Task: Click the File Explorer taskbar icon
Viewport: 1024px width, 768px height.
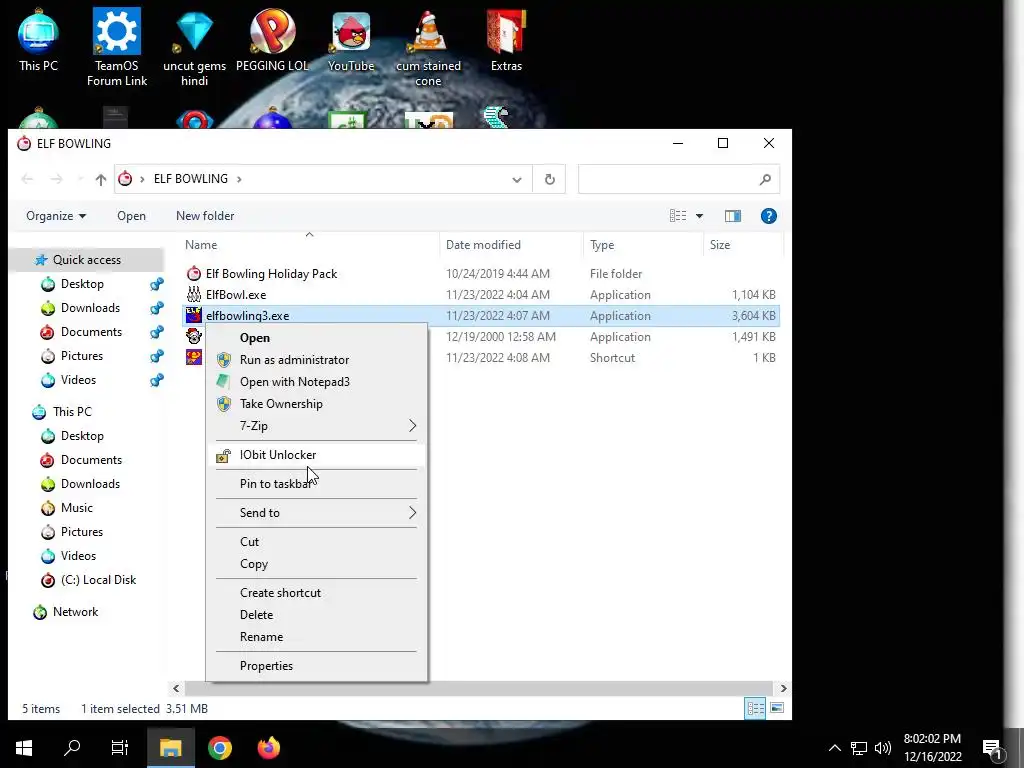Action: (x=170, y=748)
